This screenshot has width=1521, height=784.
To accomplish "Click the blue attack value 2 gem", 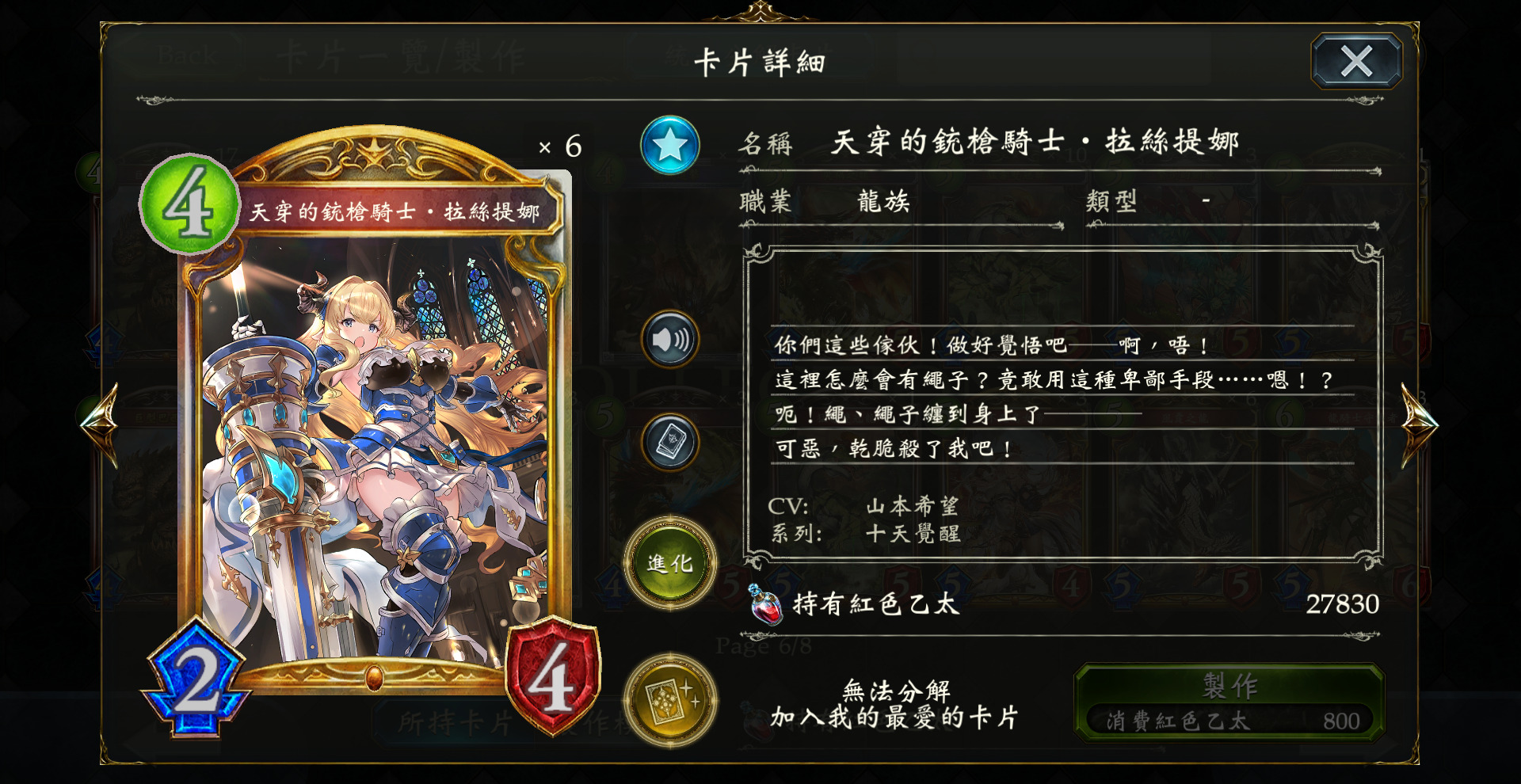I will (196, 679).
